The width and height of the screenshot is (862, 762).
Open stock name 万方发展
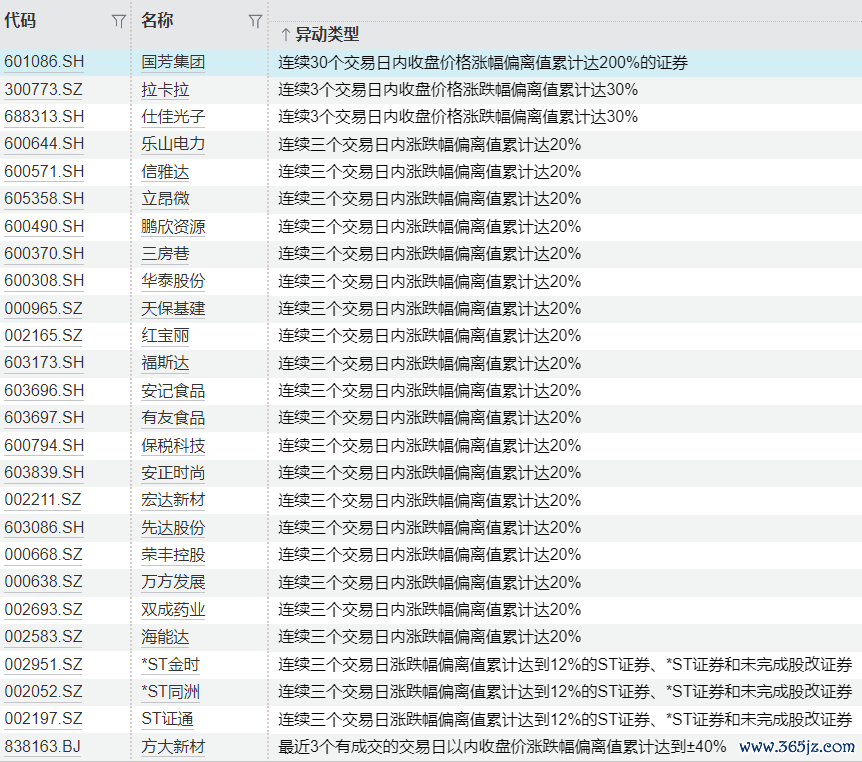173,582
